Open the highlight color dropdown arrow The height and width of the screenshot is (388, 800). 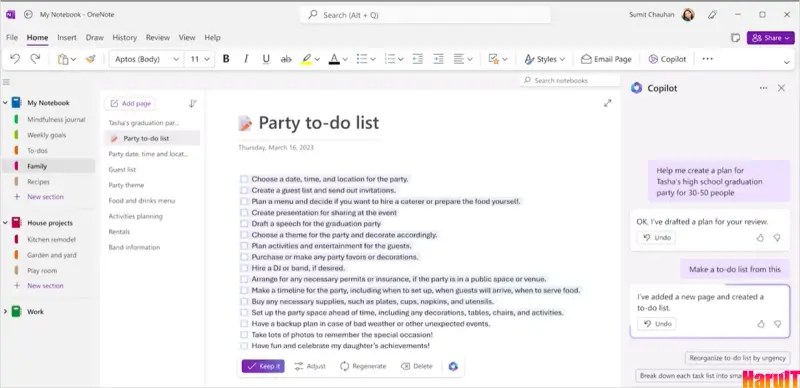pyautogui.click(x=317, y=60)
